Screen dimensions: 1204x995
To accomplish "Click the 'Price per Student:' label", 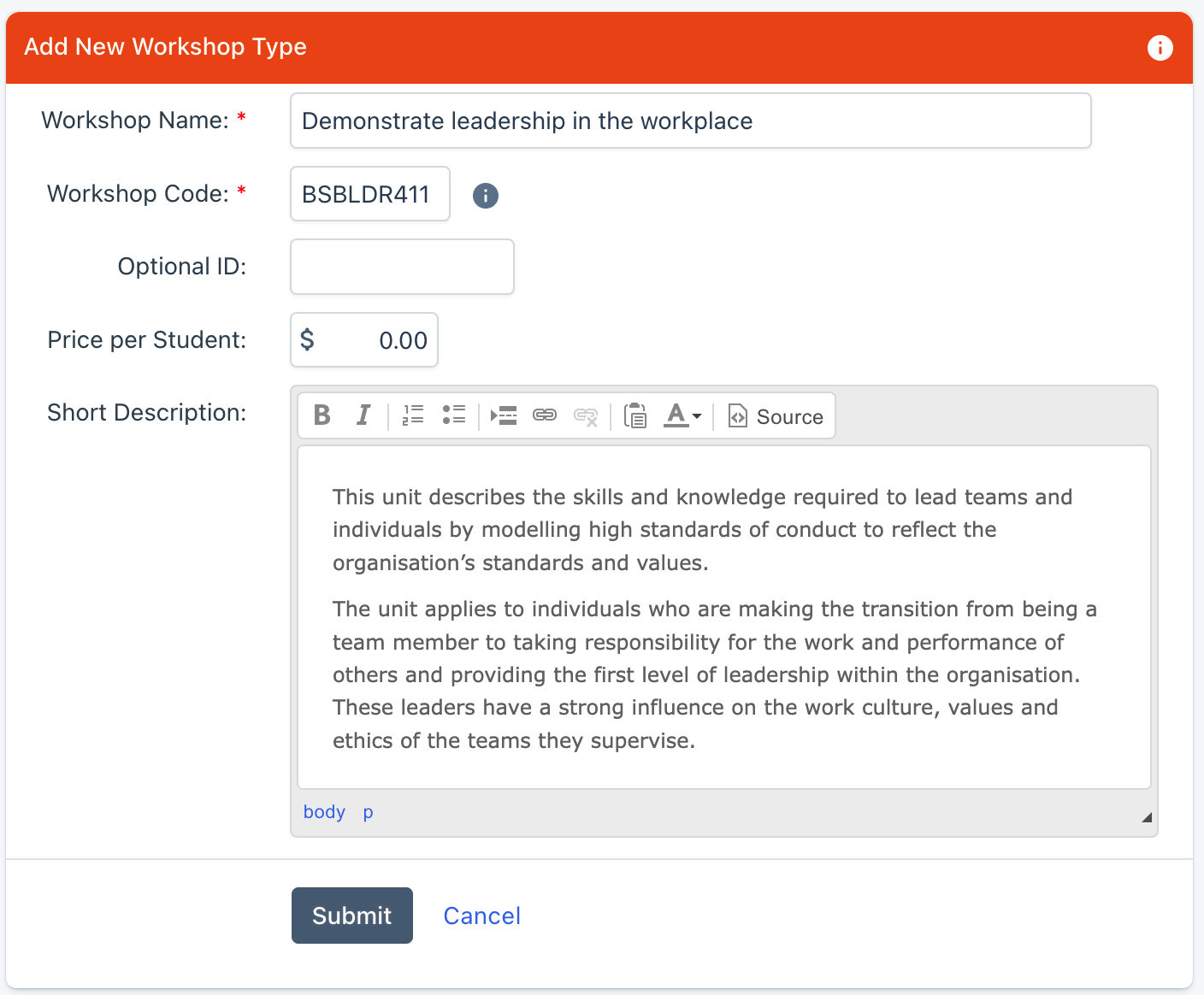I will (147, 340).
